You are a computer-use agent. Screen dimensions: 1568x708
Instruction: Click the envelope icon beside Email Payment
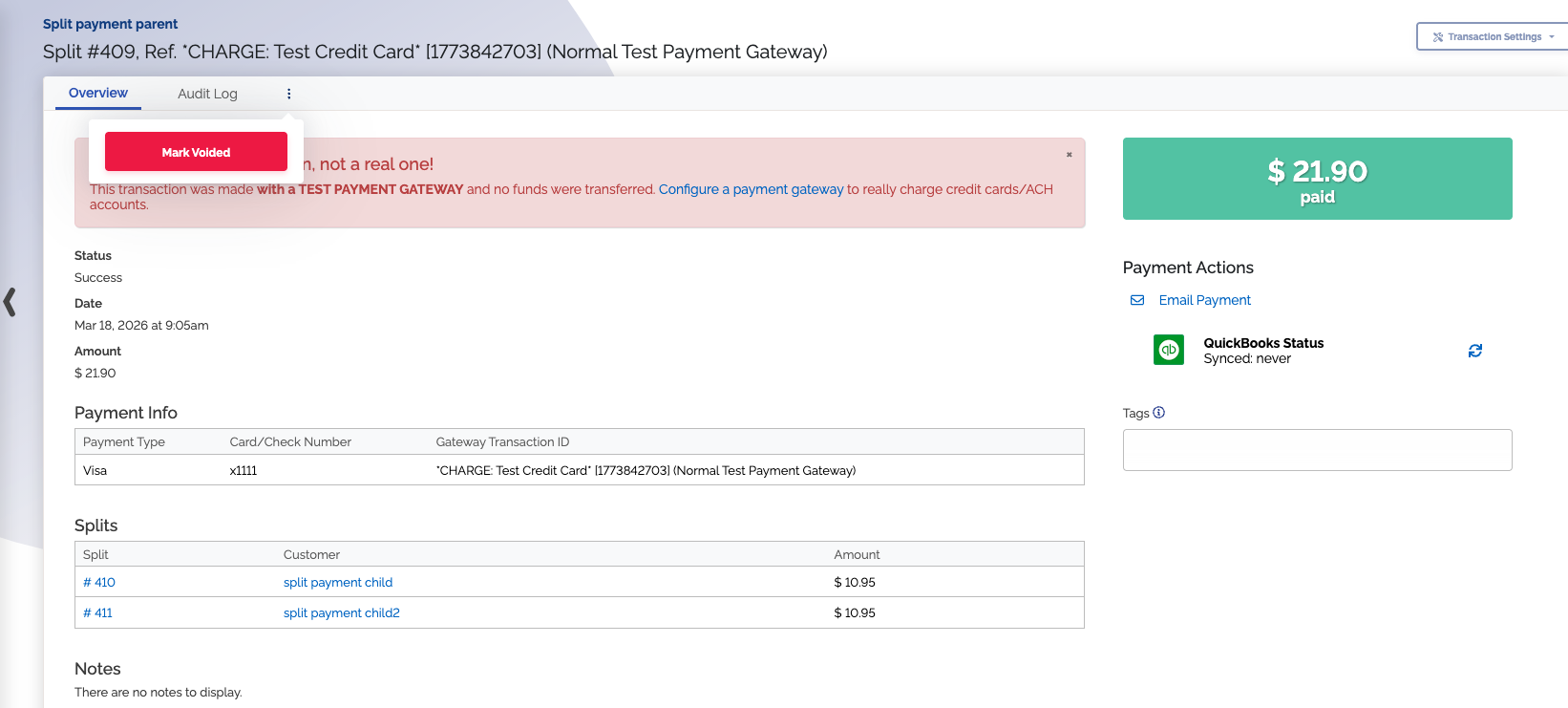coord(1137,300)
